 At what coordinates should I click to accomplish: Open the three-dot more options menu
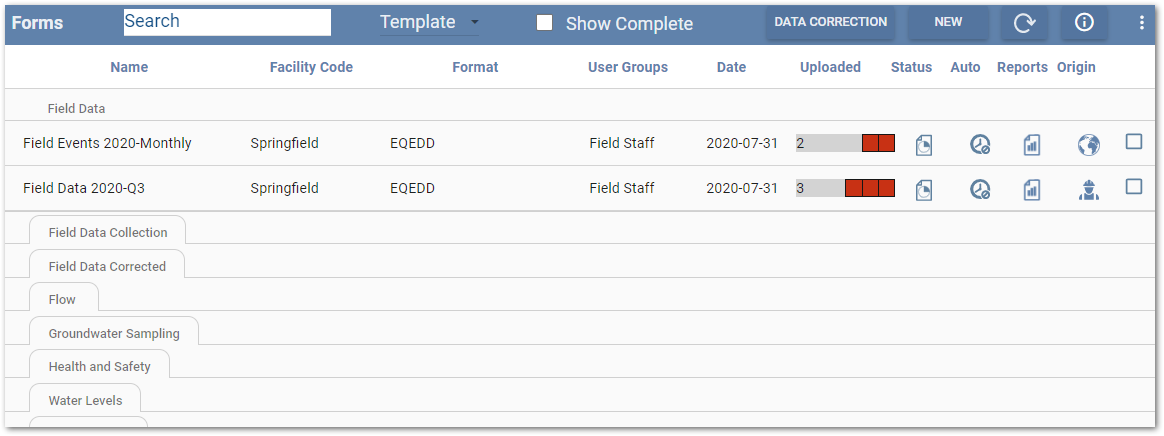1142,23
